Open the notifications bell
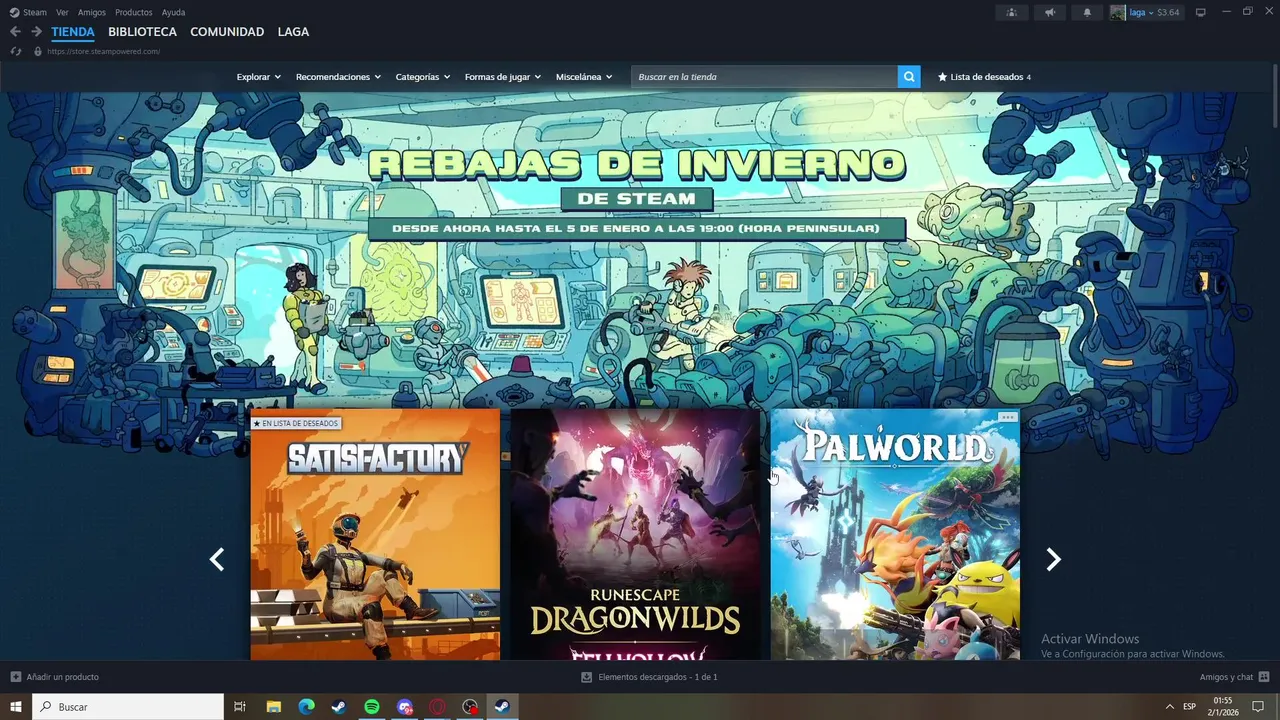Viewport: 1280px width, 720px height. coord(1087,12)
